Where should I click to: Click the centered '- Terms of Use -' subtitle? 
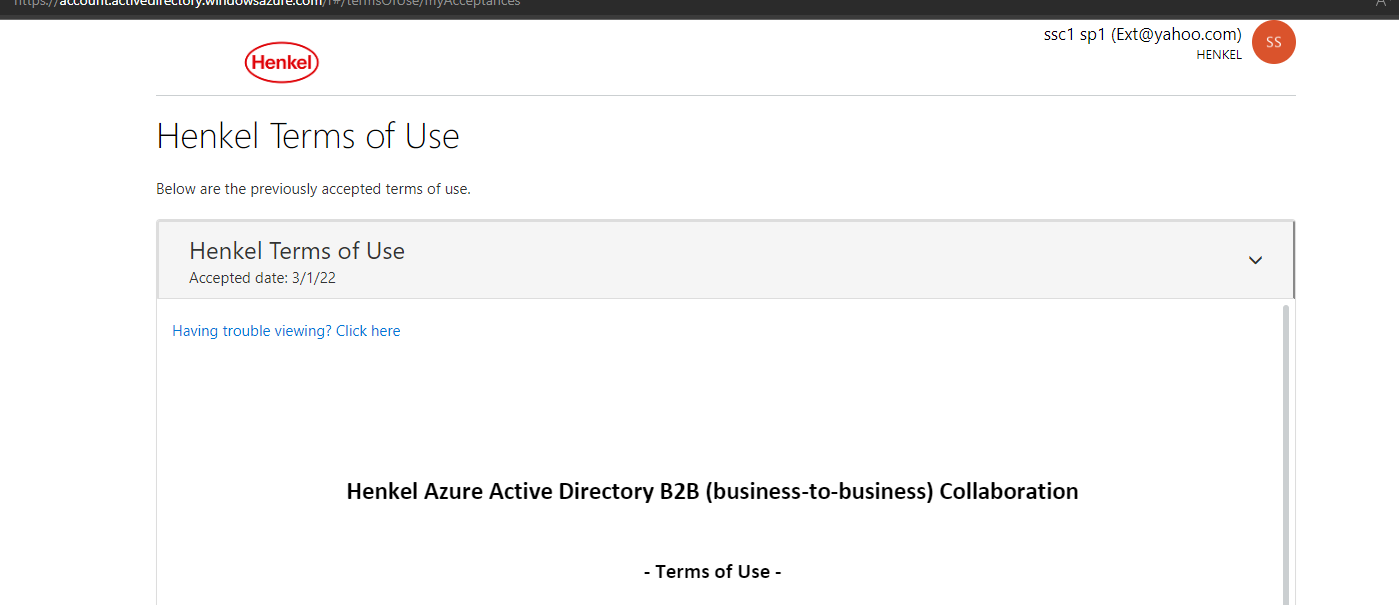[x=712, y=572]
